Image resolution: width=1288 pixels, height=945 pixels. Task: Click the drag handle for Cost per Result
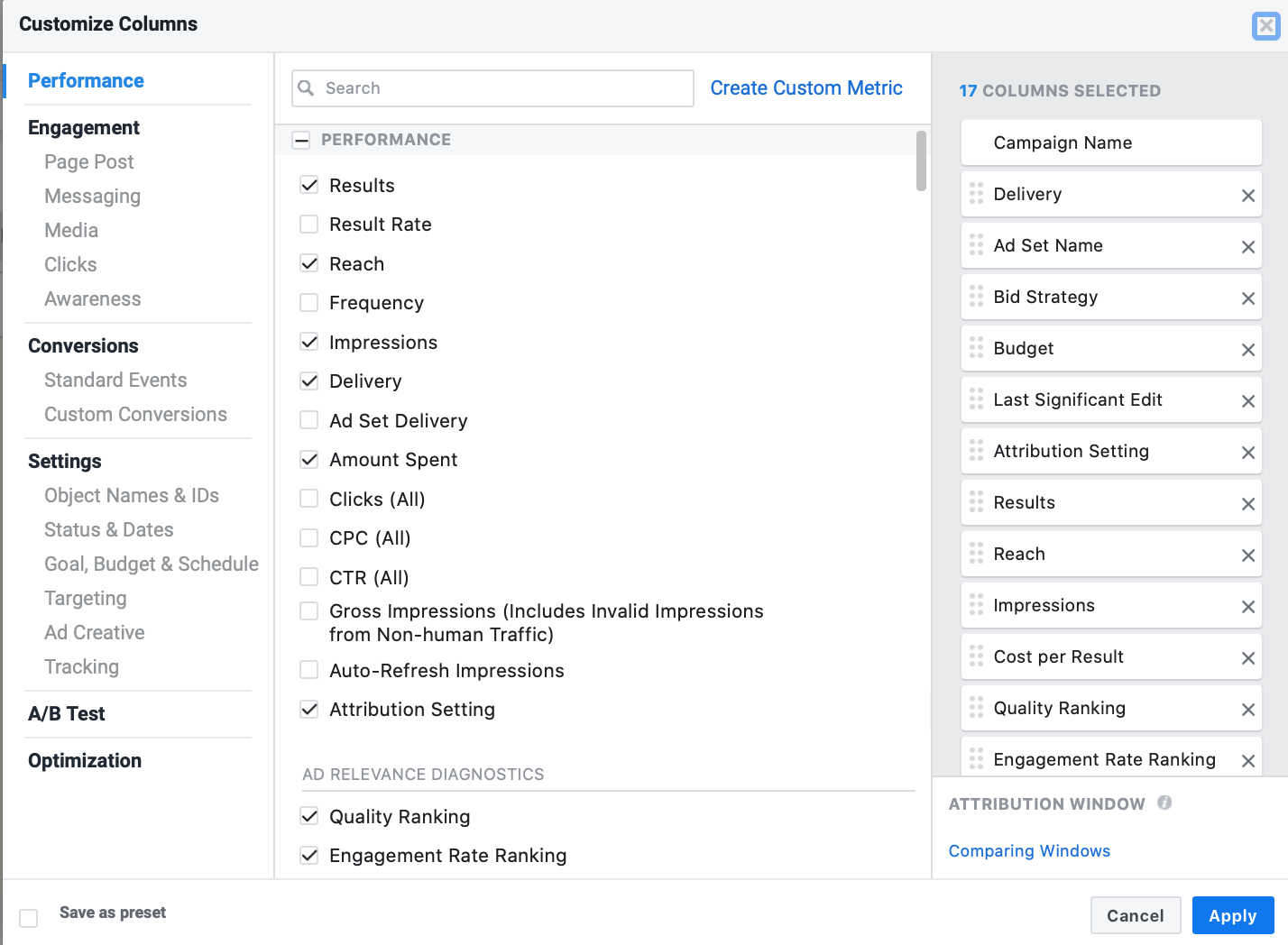[976, 656]
